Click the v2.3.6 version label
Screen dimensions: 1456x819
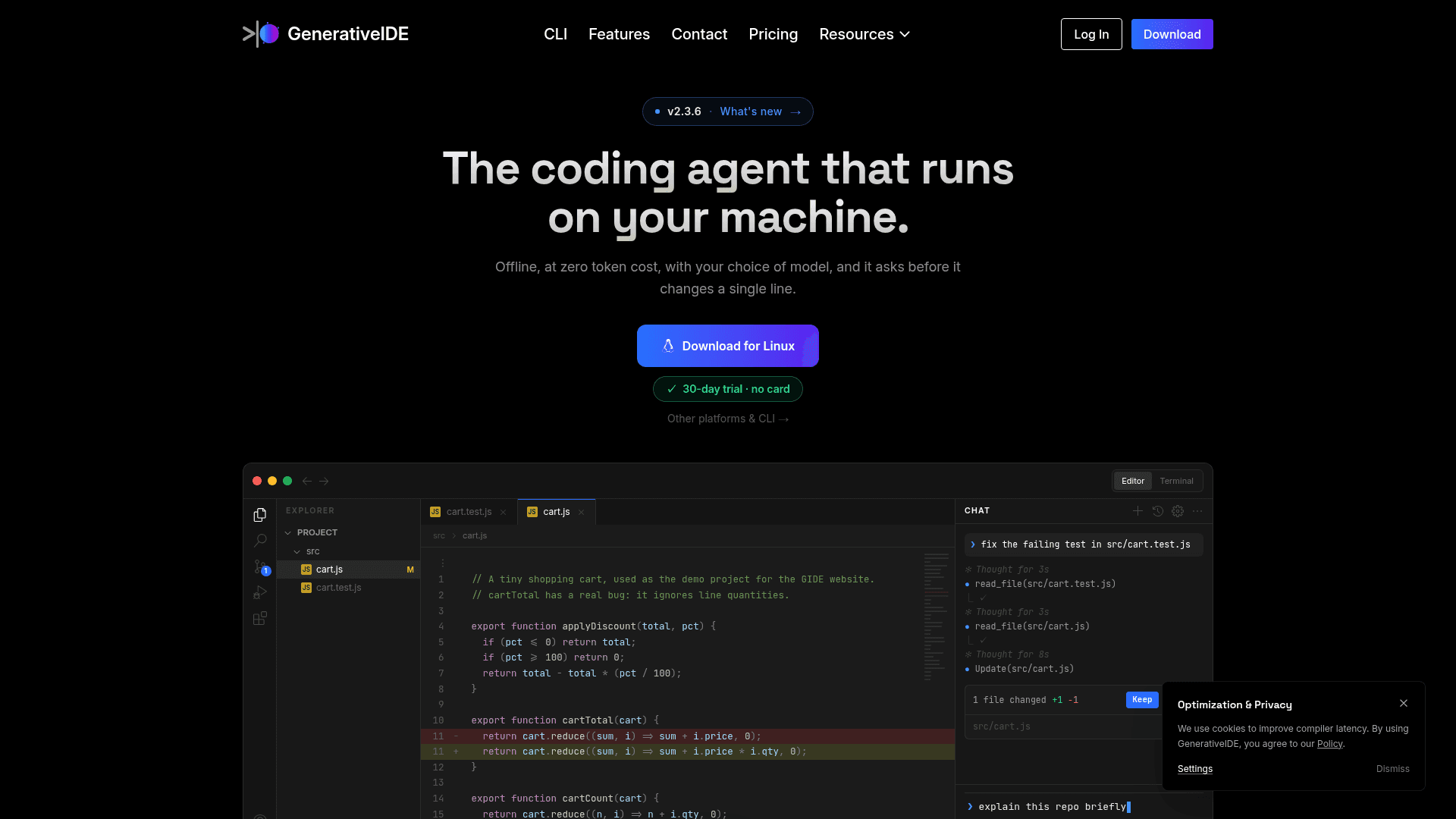684,111
